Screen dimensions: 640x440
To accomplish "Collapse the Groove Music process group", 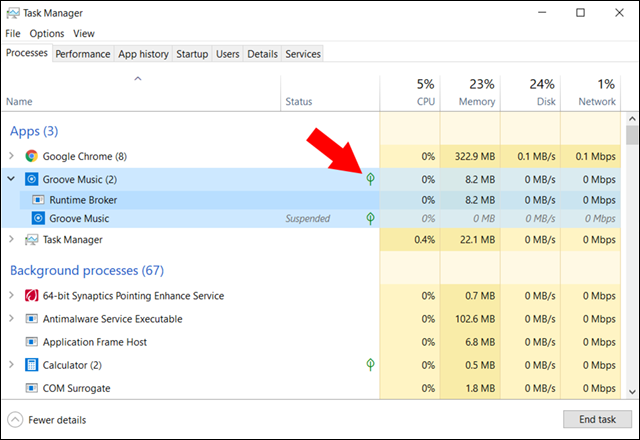I will click(12, 179).
